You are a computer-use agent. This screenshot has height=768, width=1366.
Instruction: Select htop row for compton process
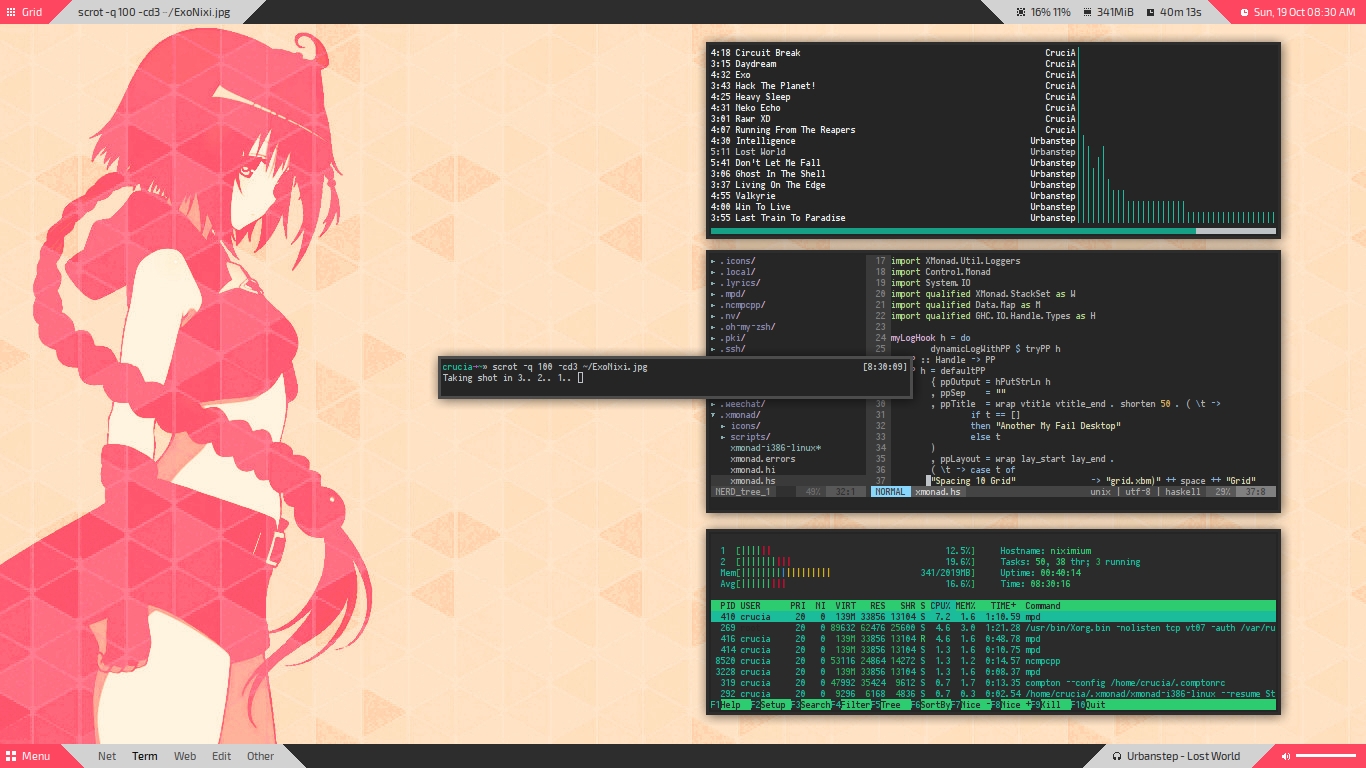pyautogui.click(x=993, y=683)
